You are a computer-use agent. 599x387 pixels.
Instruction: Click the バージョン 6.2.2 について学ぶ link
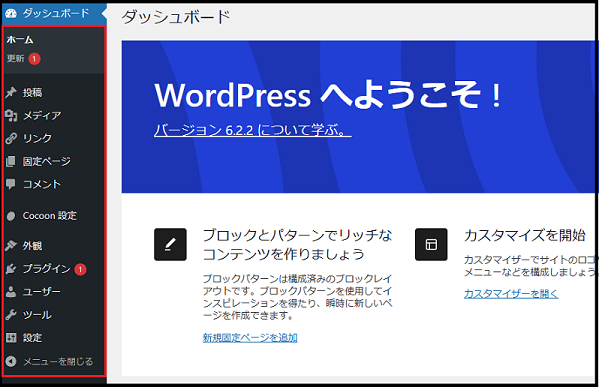253,130
